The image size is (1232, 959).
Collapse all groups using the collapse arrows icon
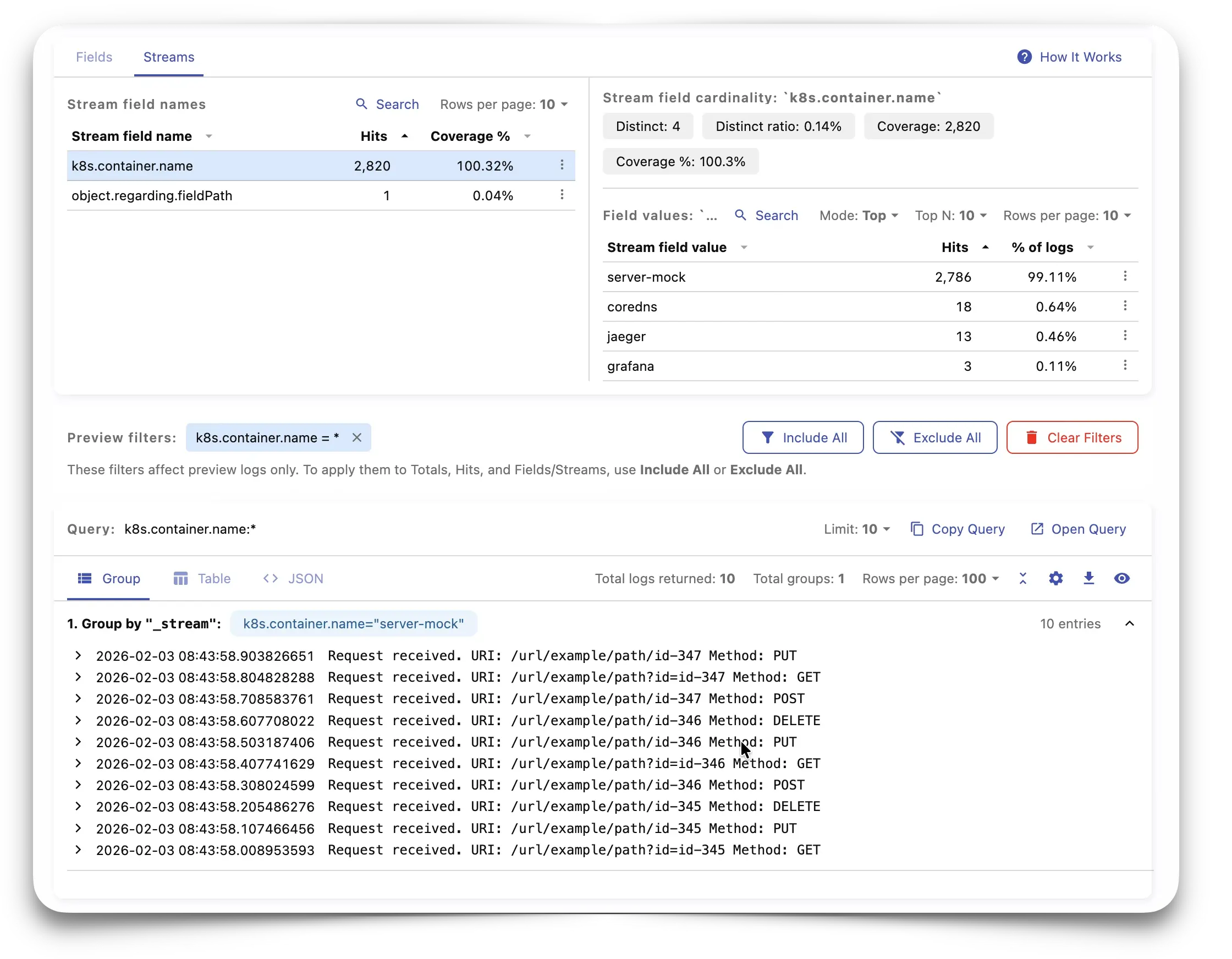pos(1022,579)
